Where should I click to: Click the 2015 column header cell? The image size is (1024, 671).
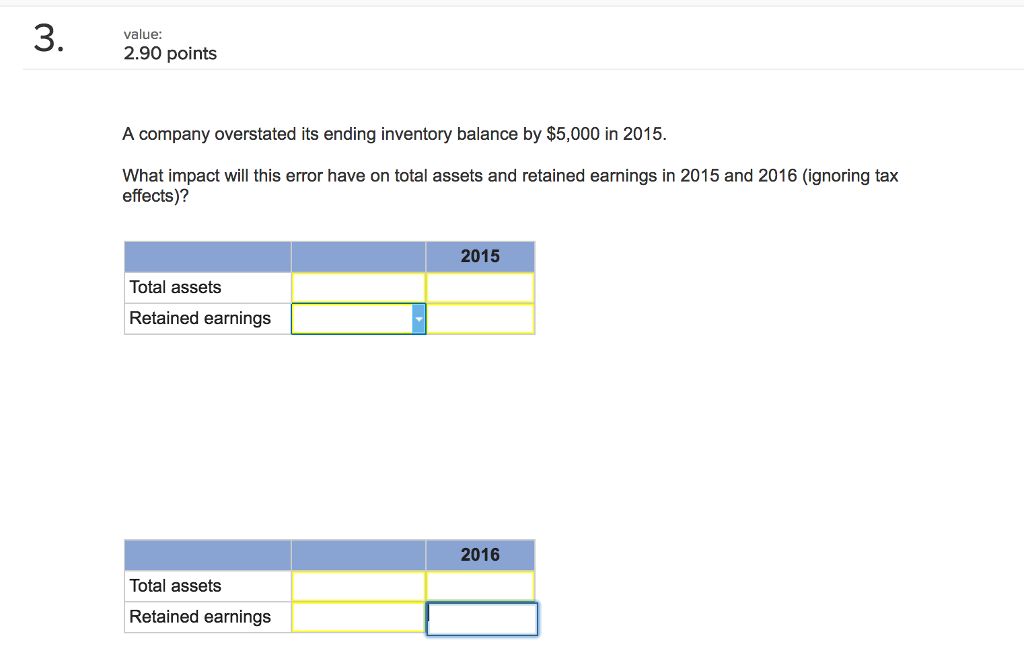pyautogui.click(x=481, y=256)
